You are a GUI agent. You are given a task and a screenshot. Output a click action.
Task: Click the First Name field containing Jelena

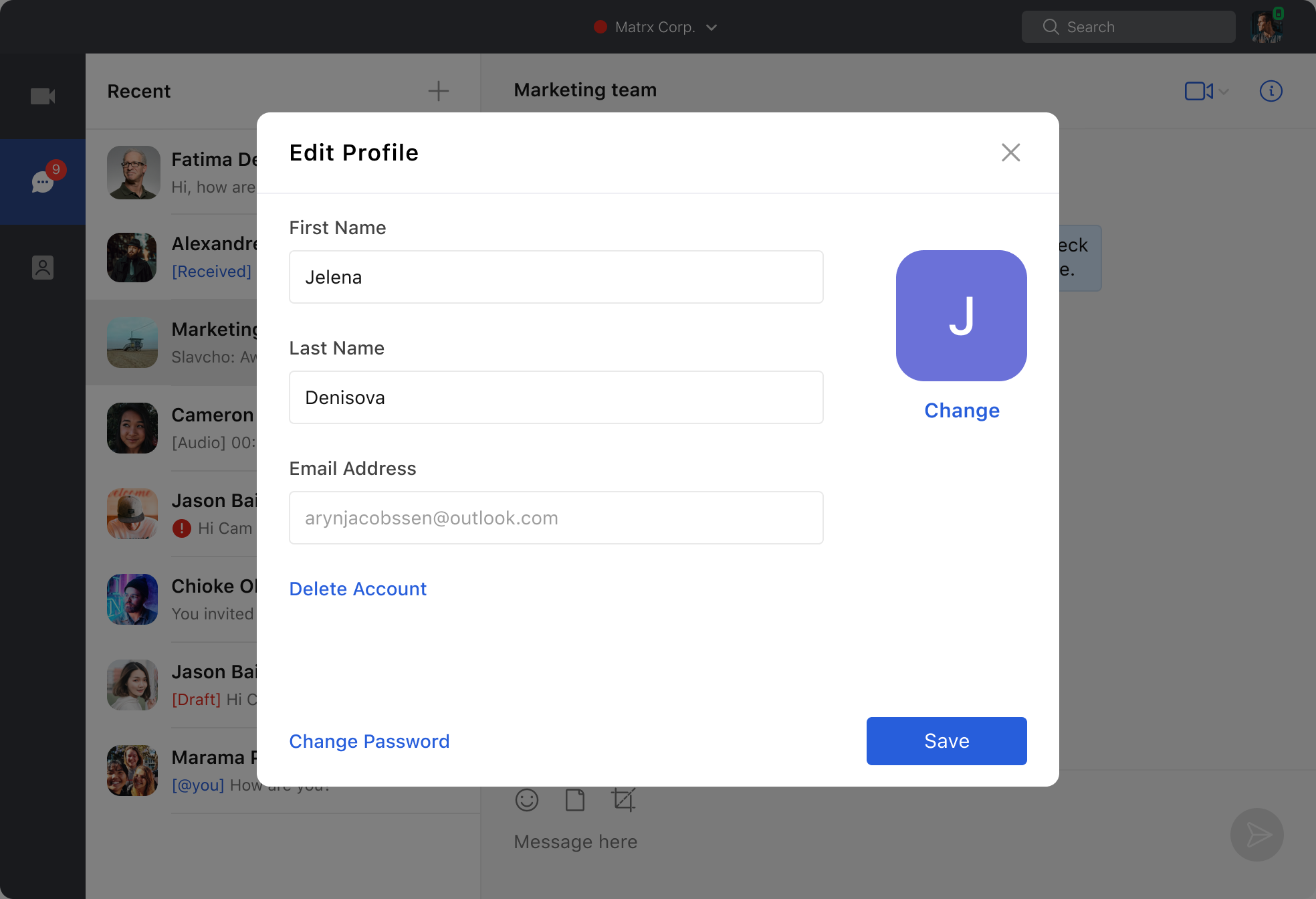(556, 277)
